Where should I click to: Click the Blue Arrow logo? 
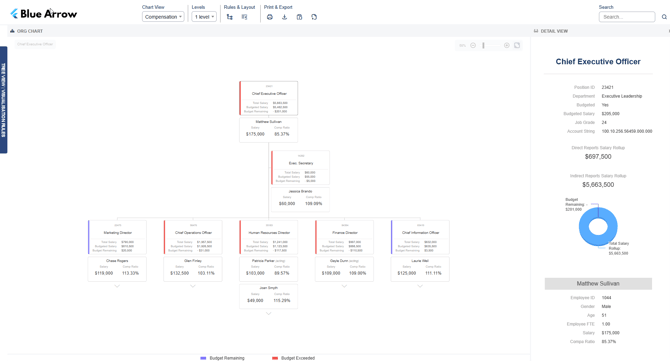pyautogui.click(x=44, y=14)
